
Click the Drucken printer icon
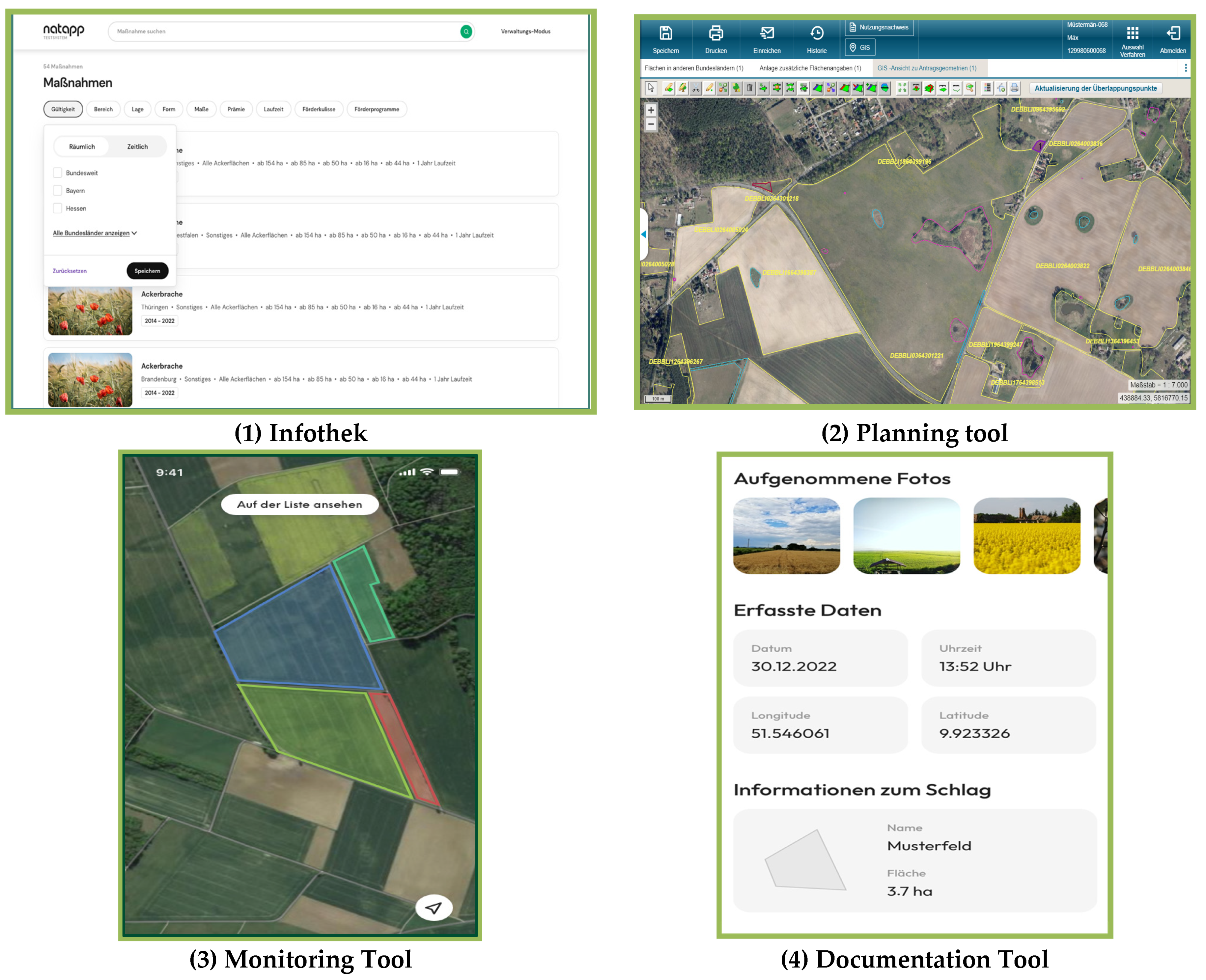point(715,33)
